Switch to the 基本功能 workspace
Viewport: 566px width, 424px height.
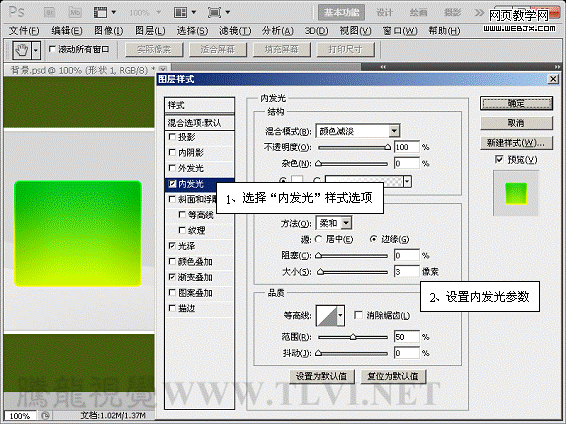point(341,13)
